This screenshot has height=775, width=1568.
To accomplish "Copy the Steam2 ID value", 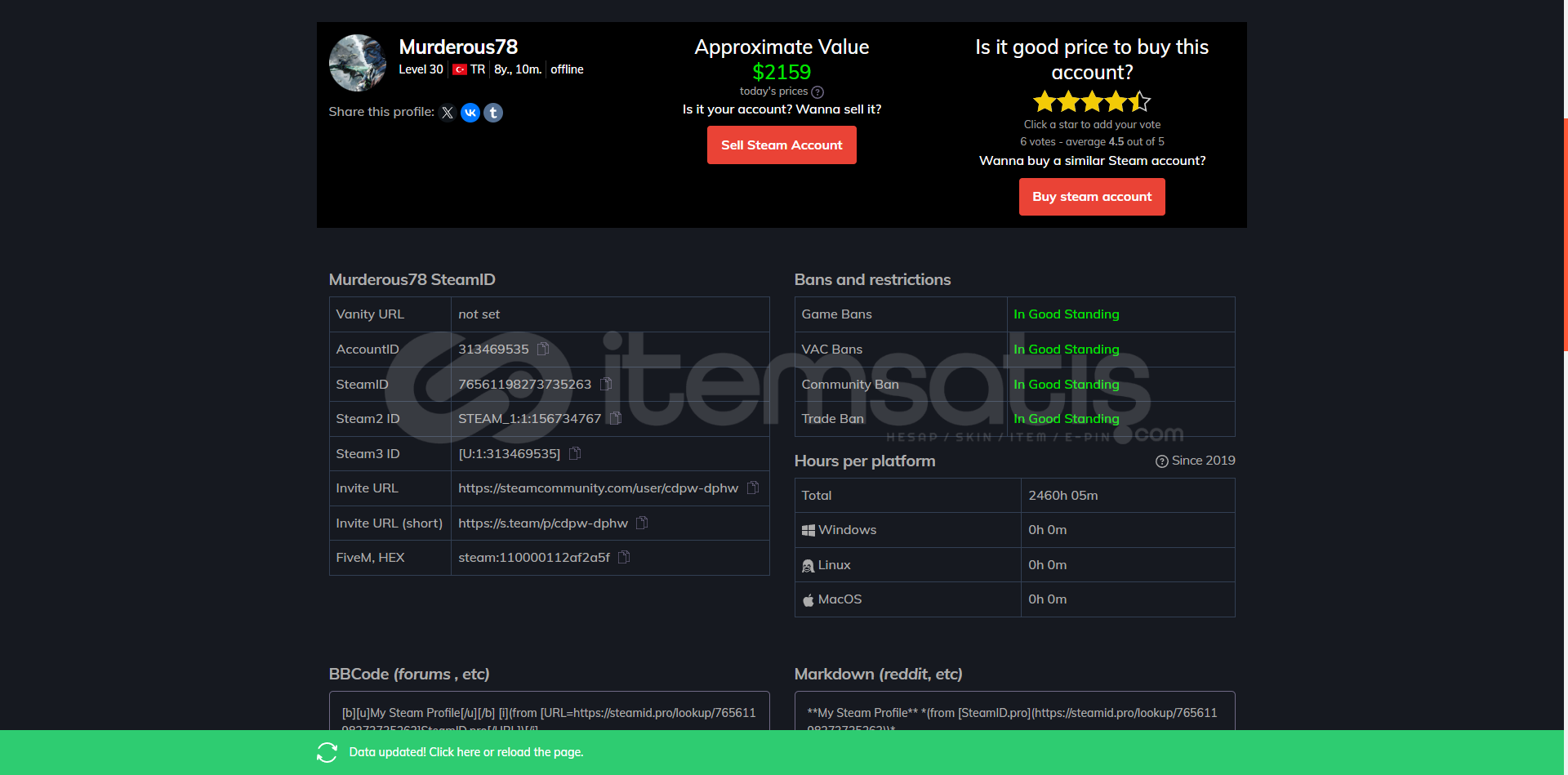I will tap(616, 418).
